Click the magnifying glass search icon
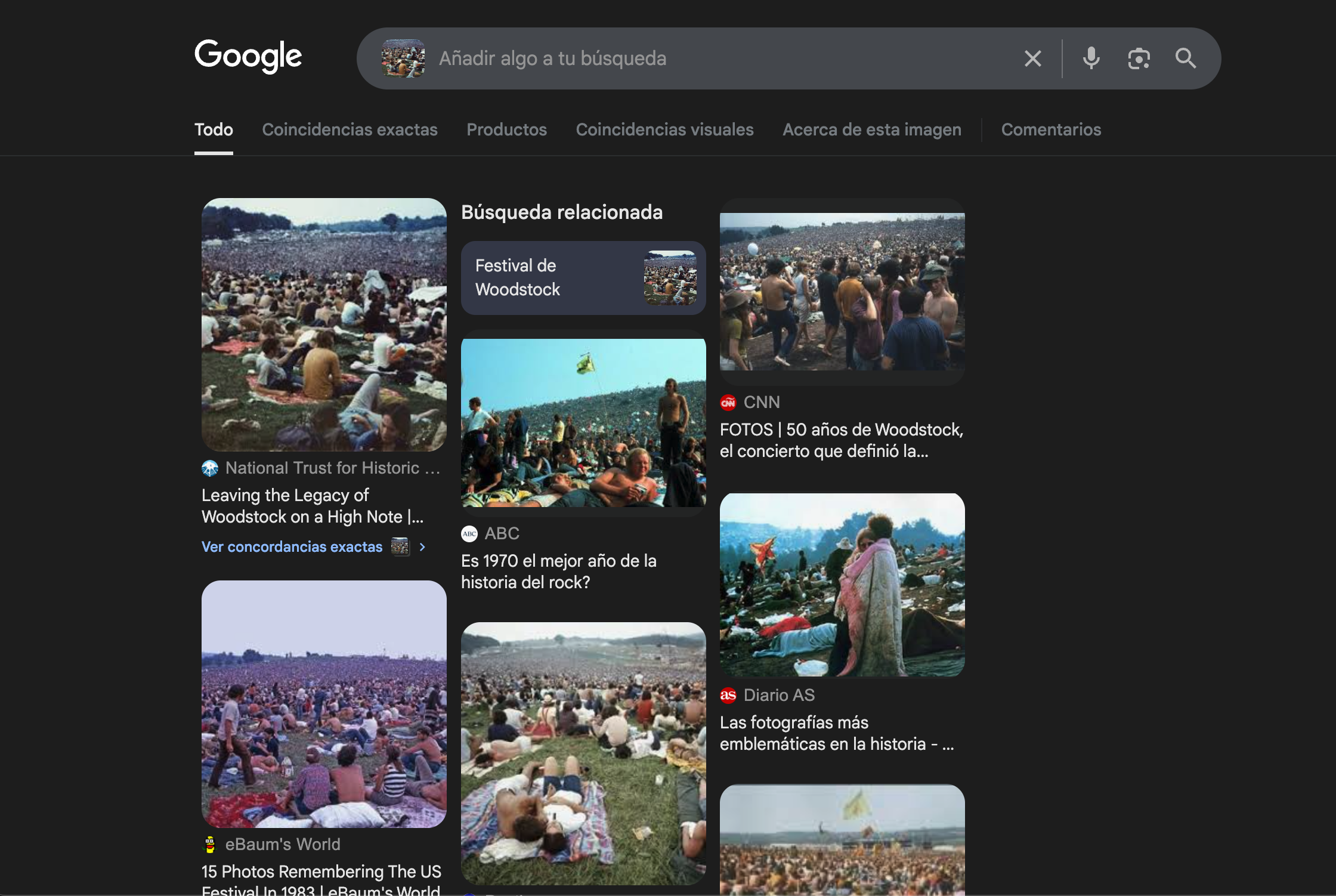Viewport: 1336px width, 896px height. pos(1185,58)
